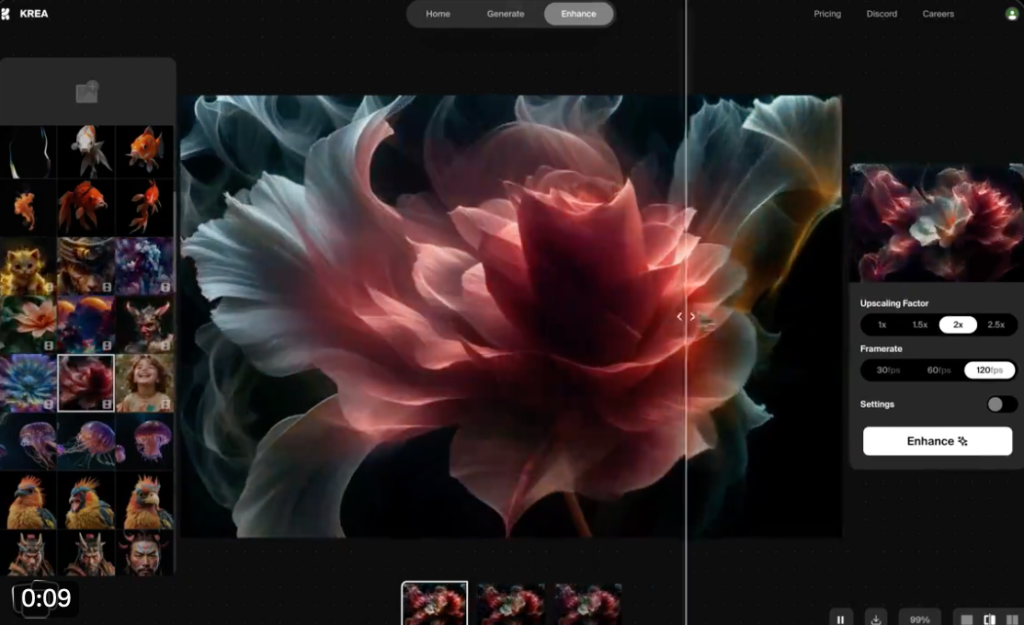Viewport: 1024px width, 625px height.
Task: Select the laughing child thumbnail
Action: [145, 382]
